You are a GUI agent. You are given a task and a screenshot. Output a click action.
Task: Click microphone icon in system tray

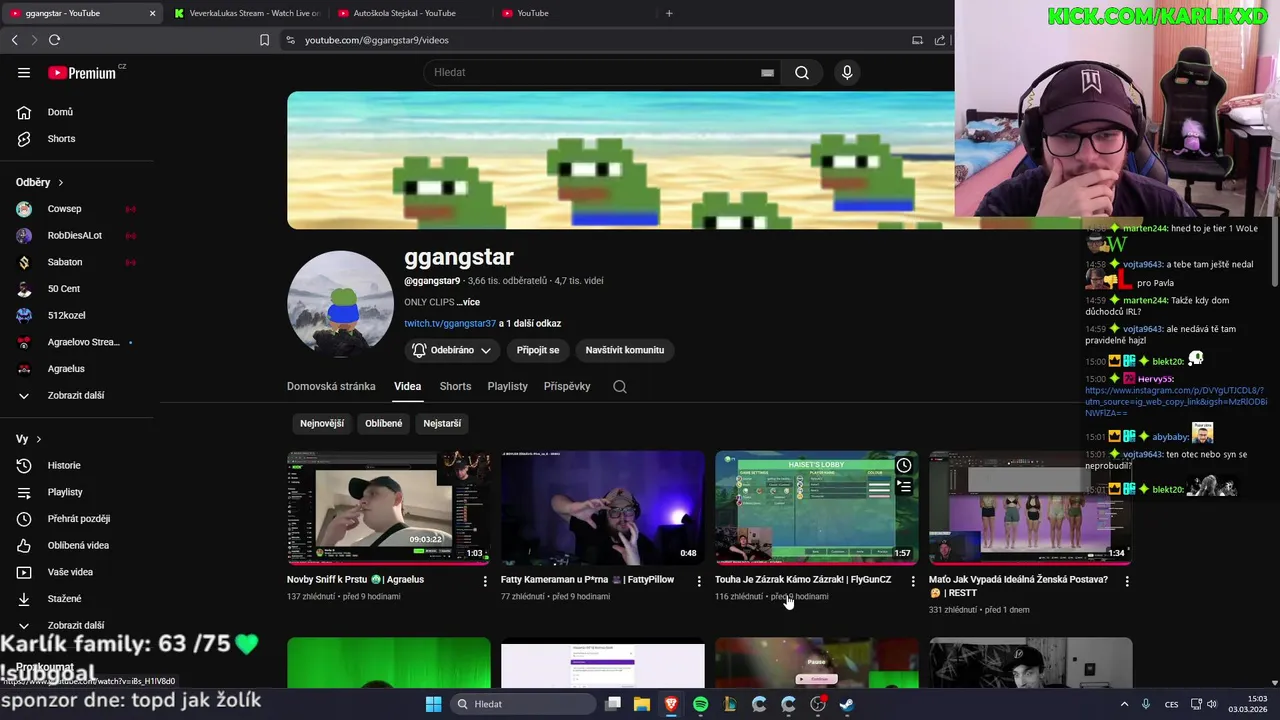pos(1146,704)
